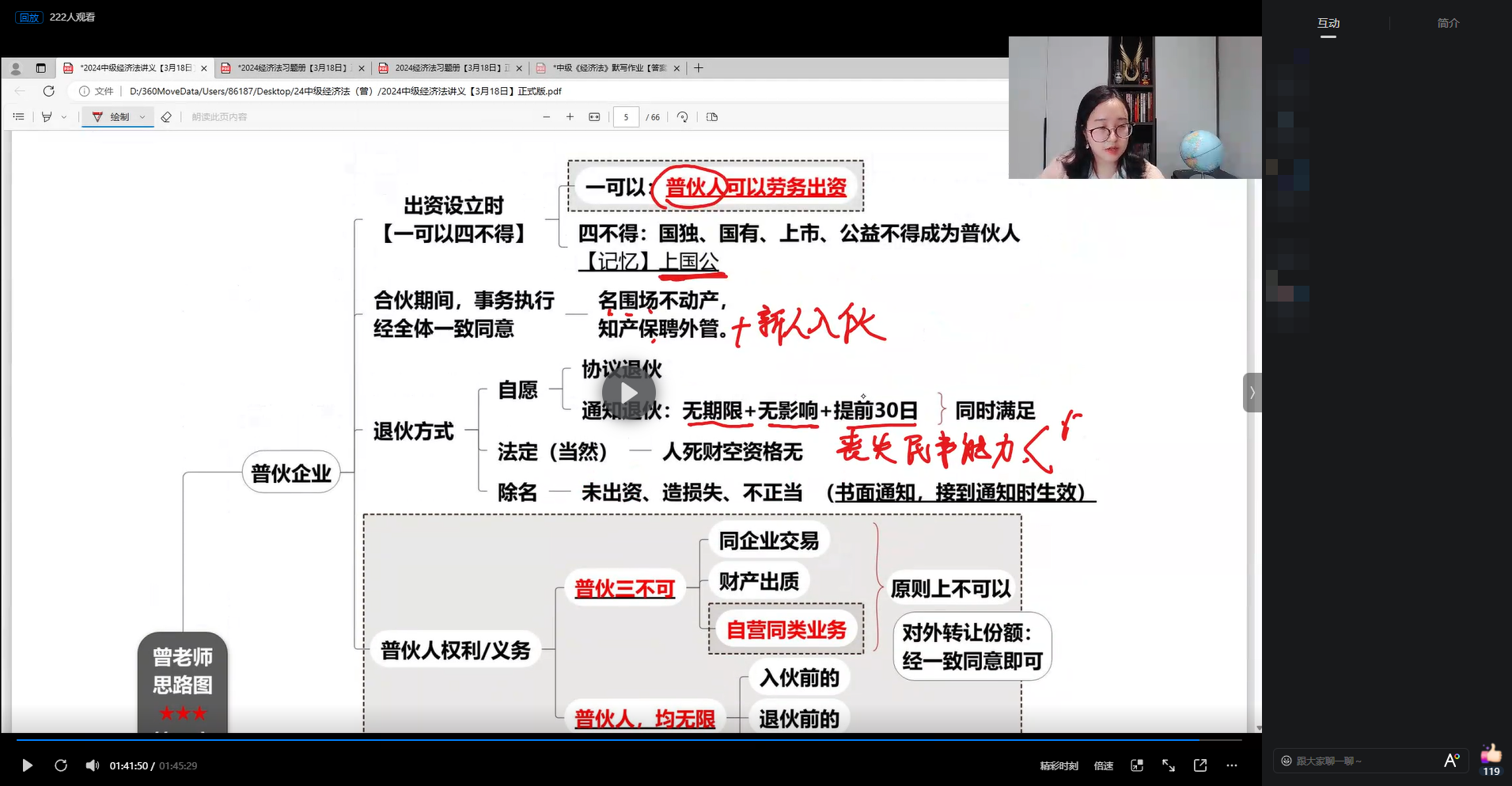
Task: Click the replay/reload icon beside play
Action: point(61,765)
